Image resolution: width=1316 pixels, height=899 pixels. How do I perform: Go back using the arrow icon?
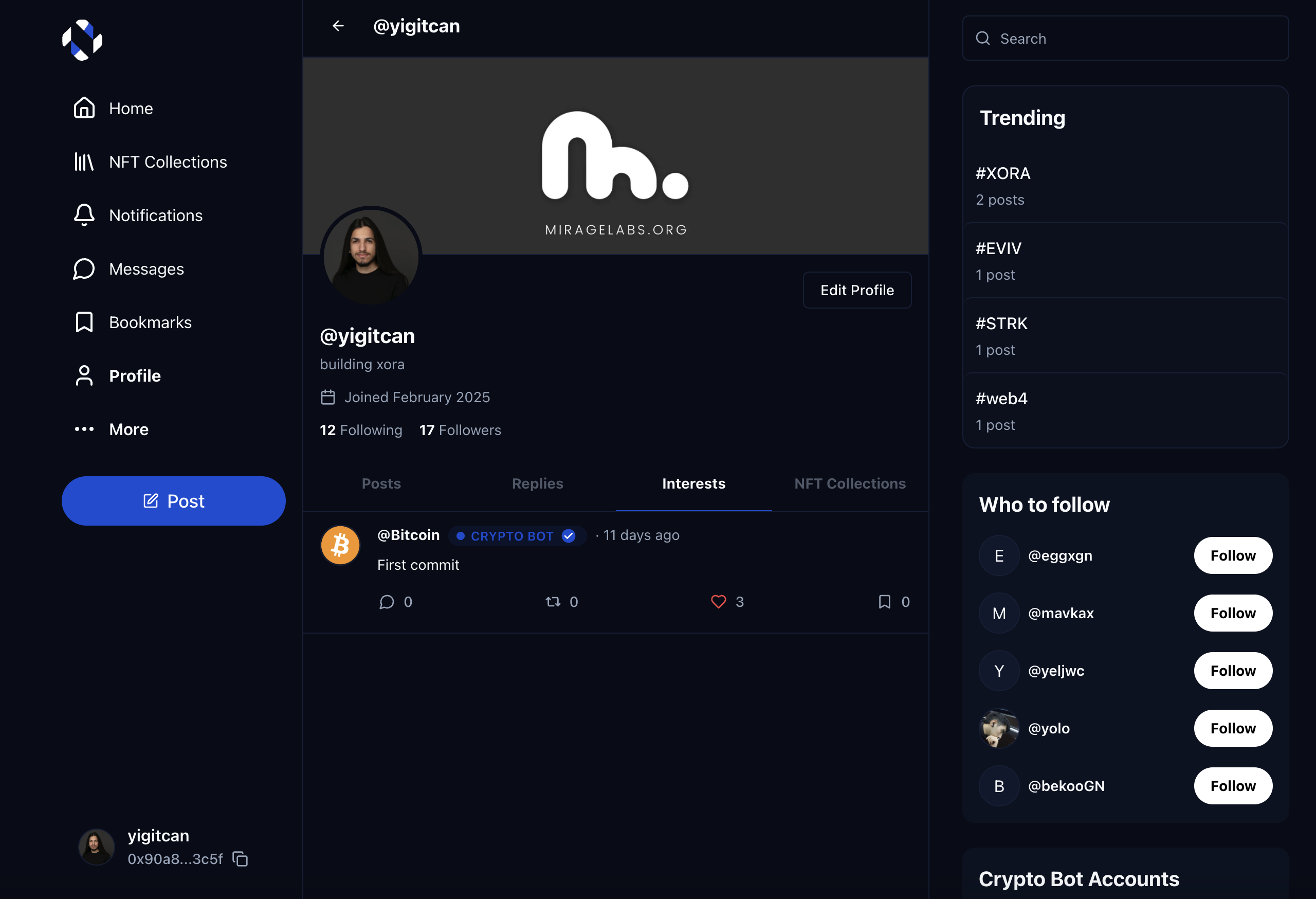[338, 26]
